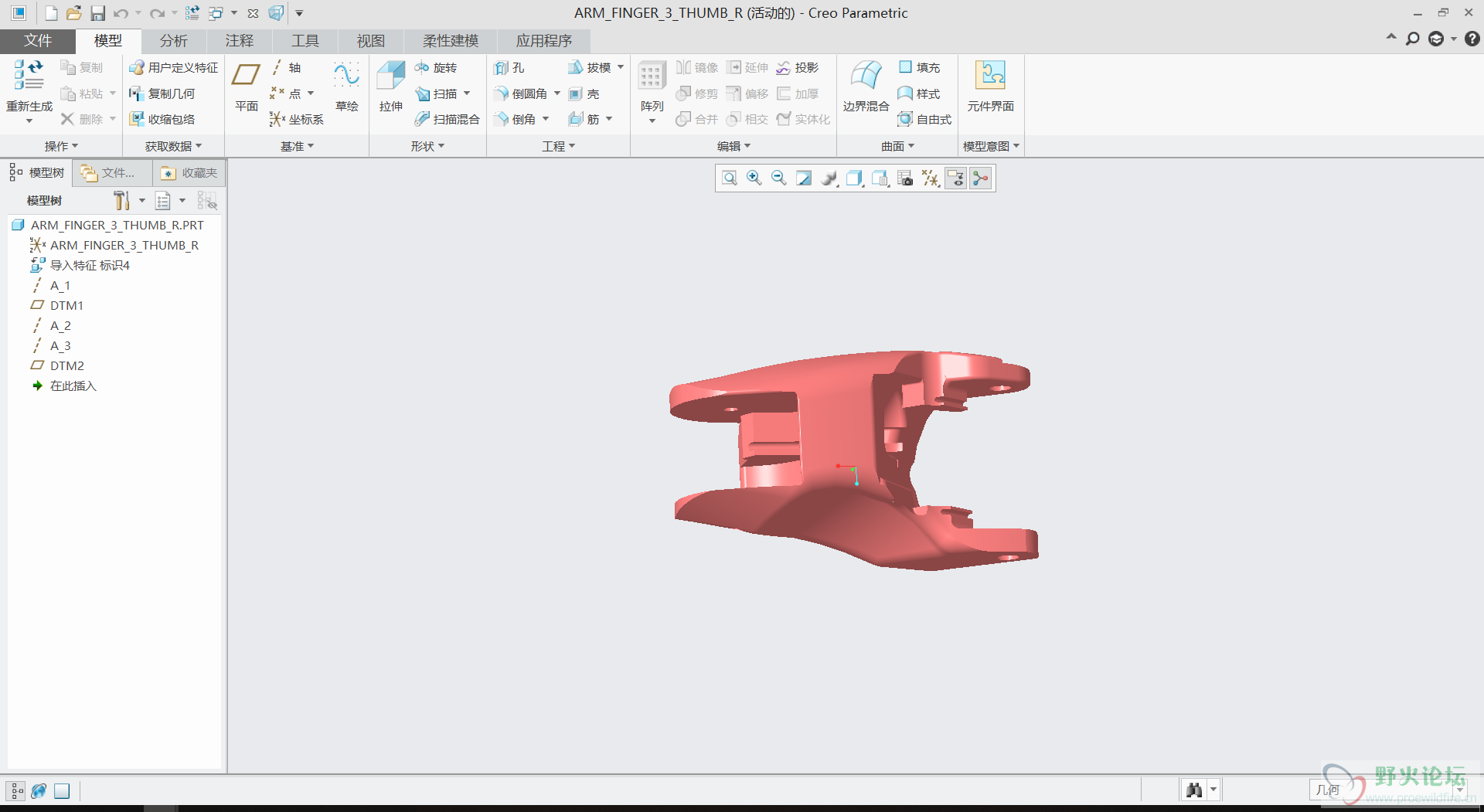The width and height of the screenshot is (1484, 812).
Task: Click the Draft (拔模) button
Action: [x=590, y=68]
